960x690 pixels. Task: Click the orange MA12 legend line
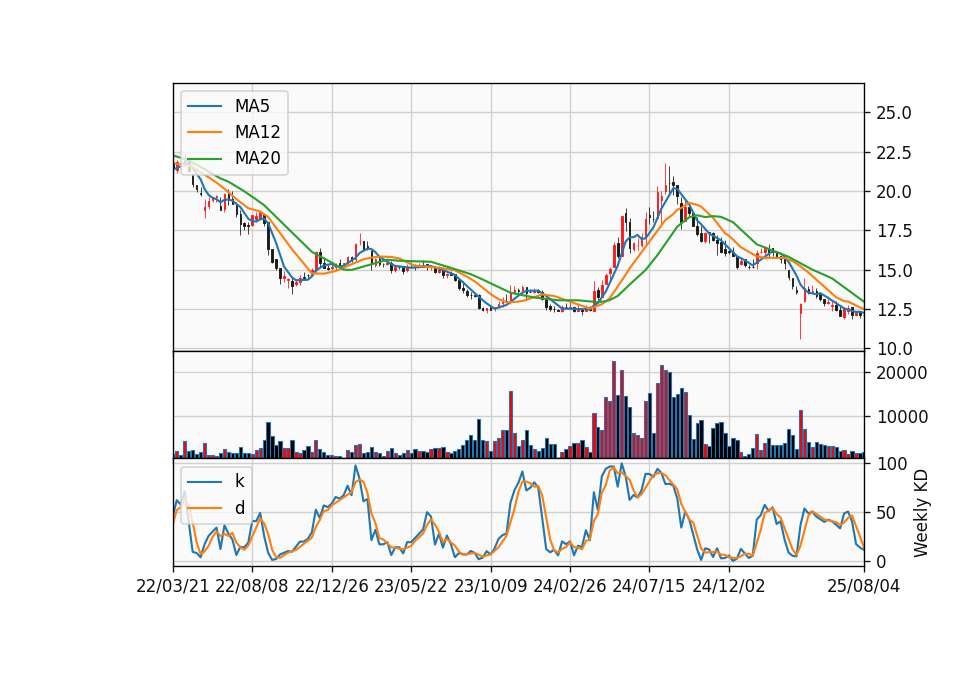[204, 132]
